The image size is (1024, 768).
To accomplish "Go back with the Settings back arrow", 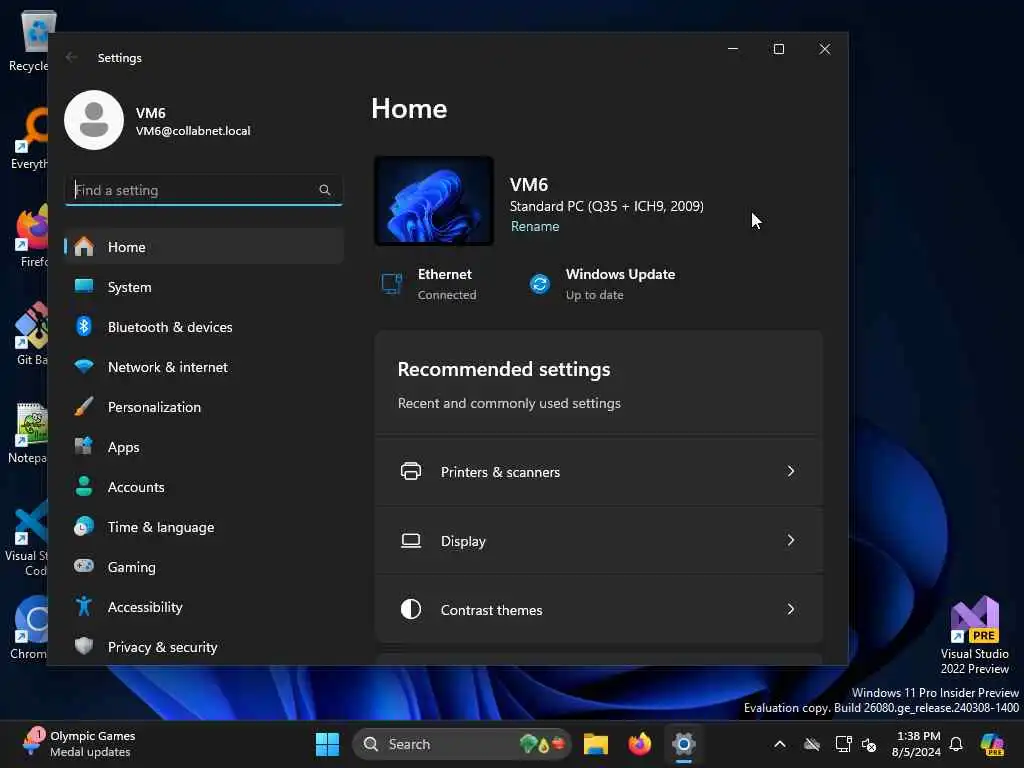I will coord(71,57).
